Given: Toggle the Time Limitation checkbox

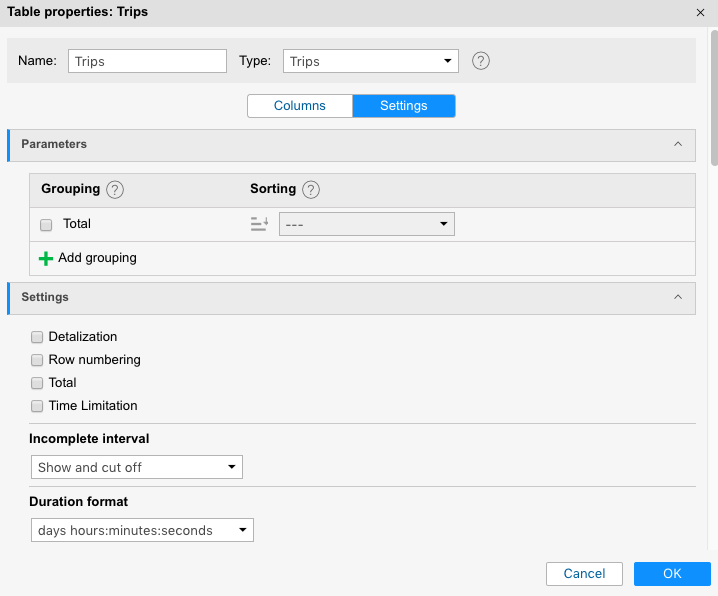Looking at the screenshot, I should coord(38,406).
